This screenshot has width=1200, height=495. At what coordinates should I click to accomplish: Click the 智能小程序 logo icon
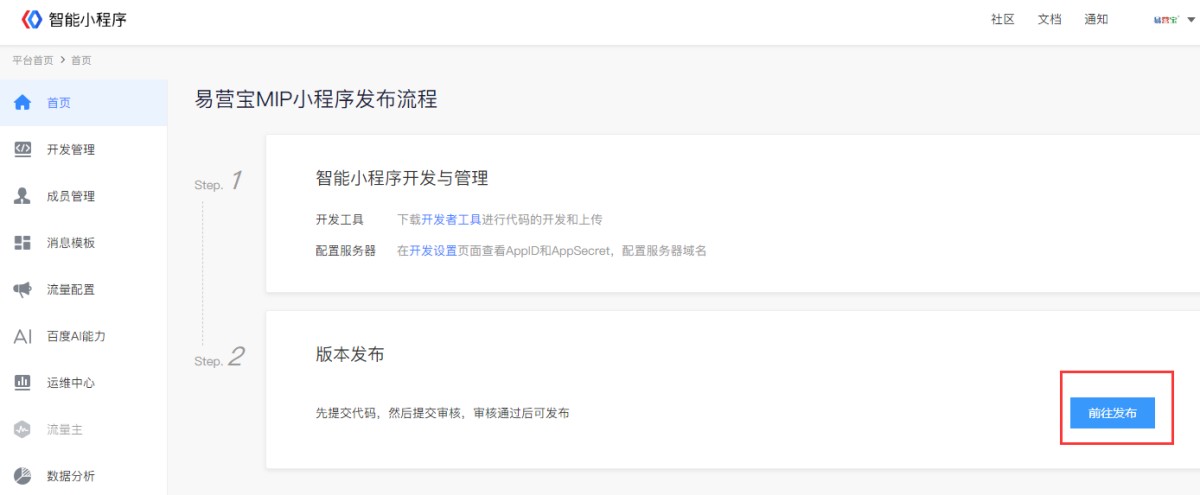point(32,19)
